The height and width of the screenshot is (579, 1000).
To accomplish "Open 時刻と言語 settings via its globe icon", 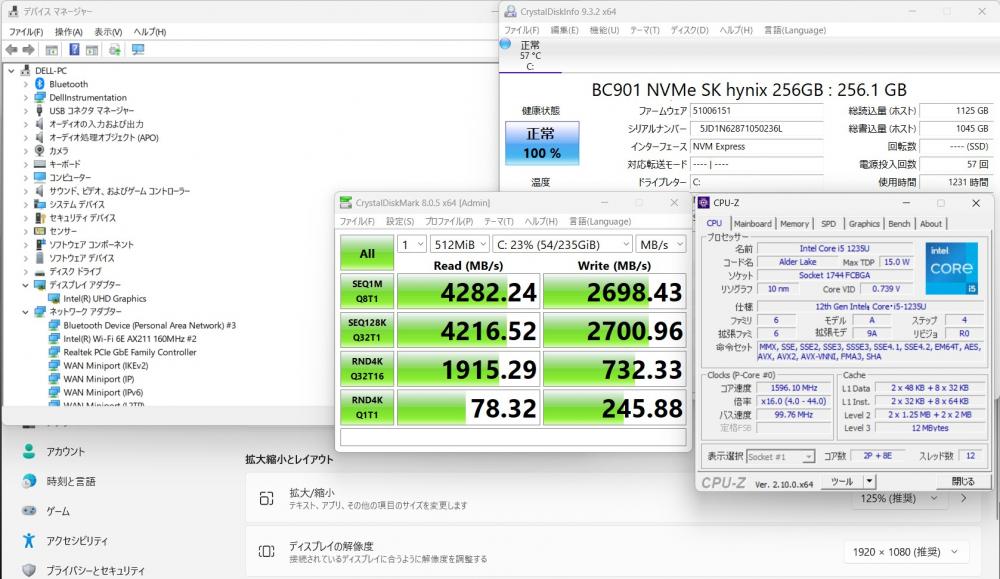I will pyautogui.click(x=29, y=481).
